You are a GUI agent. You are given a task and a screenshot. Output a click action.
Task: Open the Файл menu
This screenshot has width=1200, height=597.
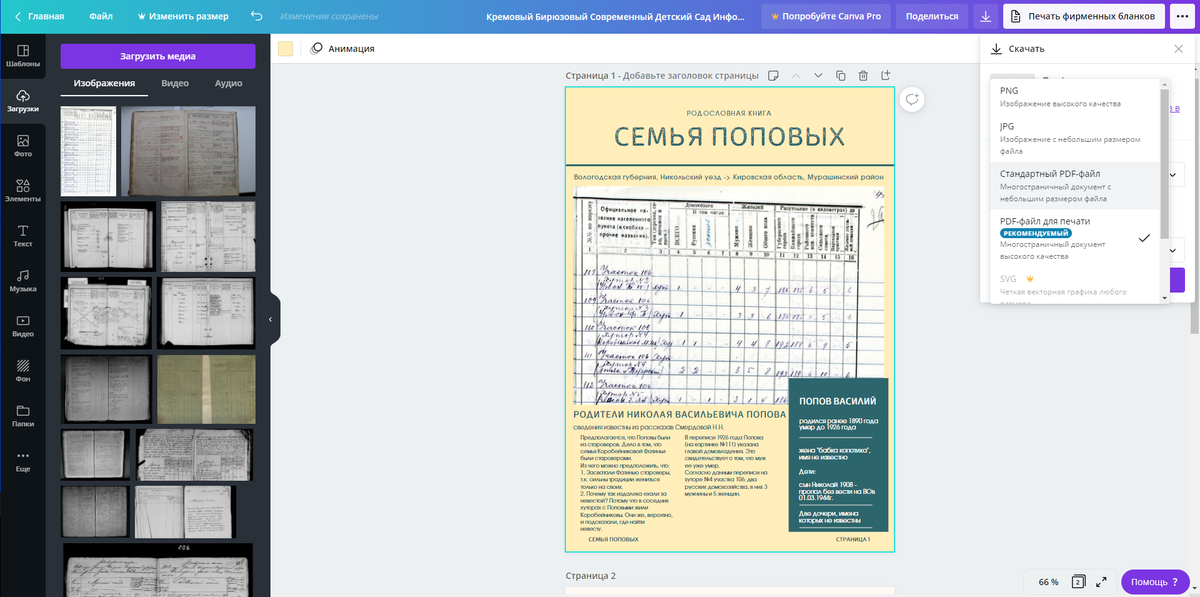click(100, 16)
